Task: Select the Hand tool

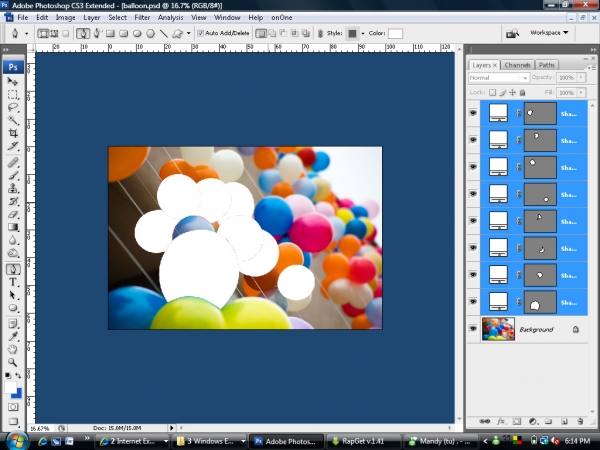Action: 13,349
